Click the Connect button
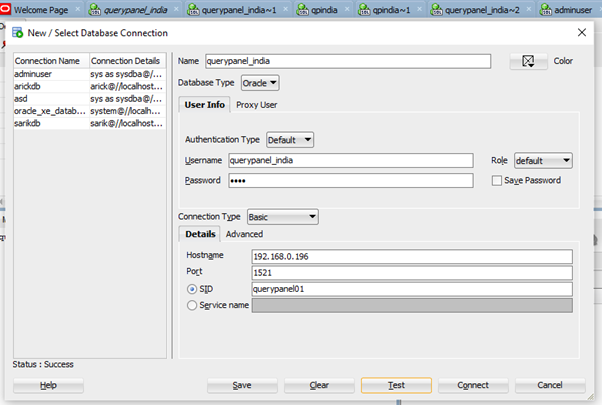The height and width of the screenshot is (405, 602). 473,385
